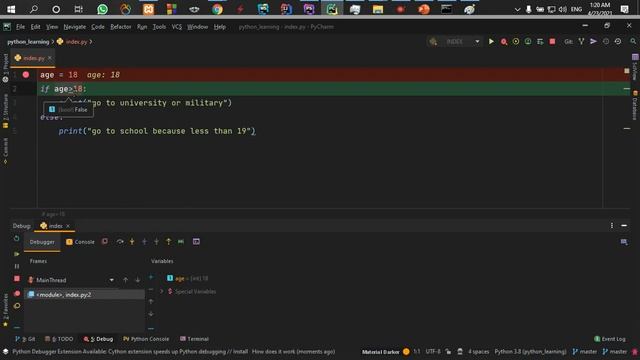Close the index.py editor tab

[x=50, y=58]
